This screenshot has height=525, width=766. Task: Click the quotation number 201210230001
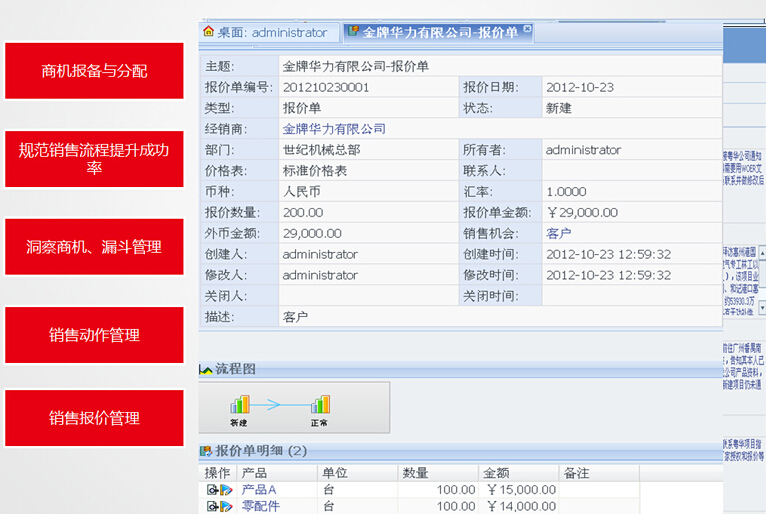(x=326, y=87)
